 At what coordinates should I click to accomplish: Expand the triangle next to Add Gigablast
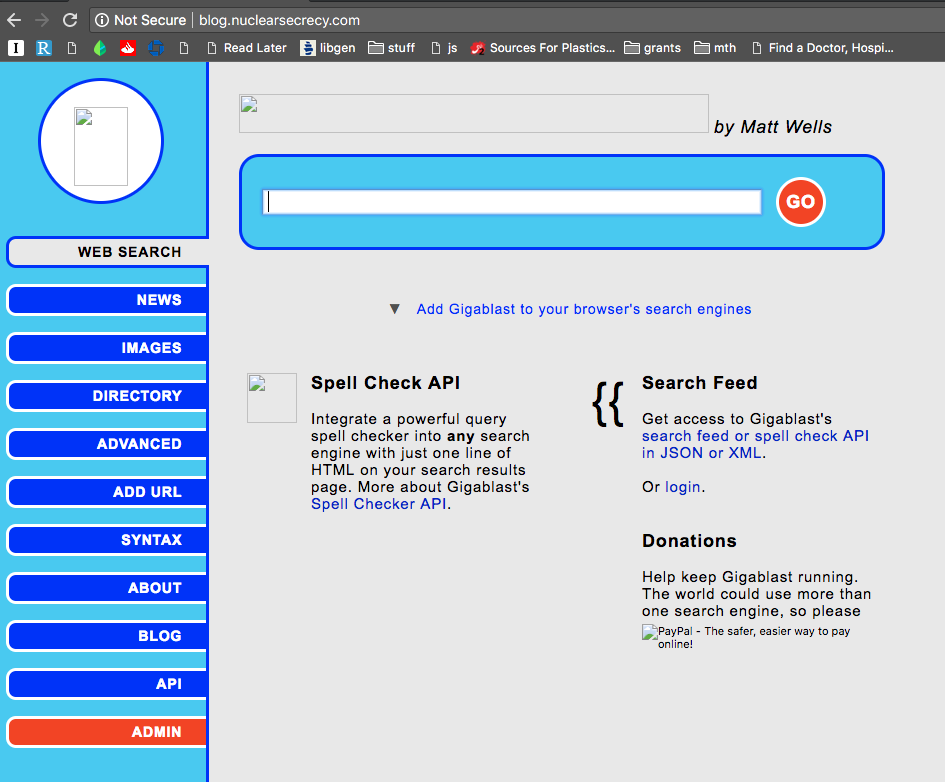click(395, 309)
